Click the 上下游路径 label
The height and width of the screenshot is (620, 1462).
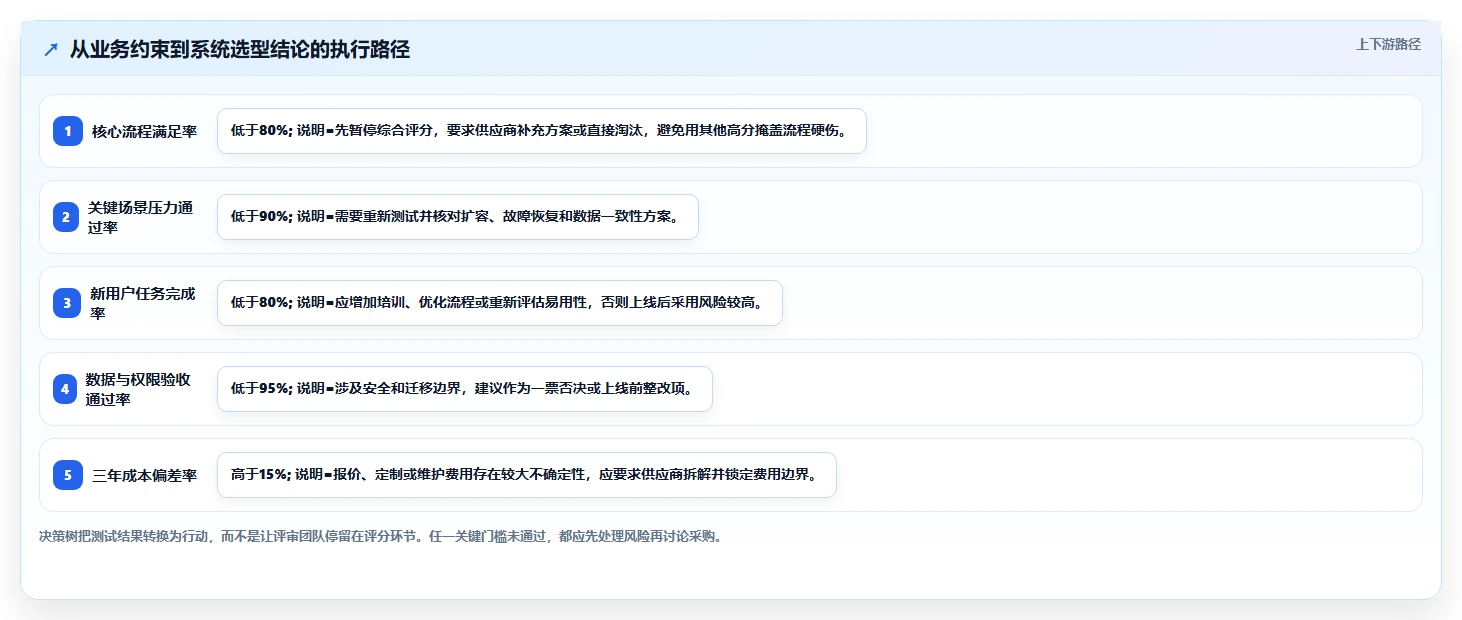pyautogui.click(x=1388, y=44)
